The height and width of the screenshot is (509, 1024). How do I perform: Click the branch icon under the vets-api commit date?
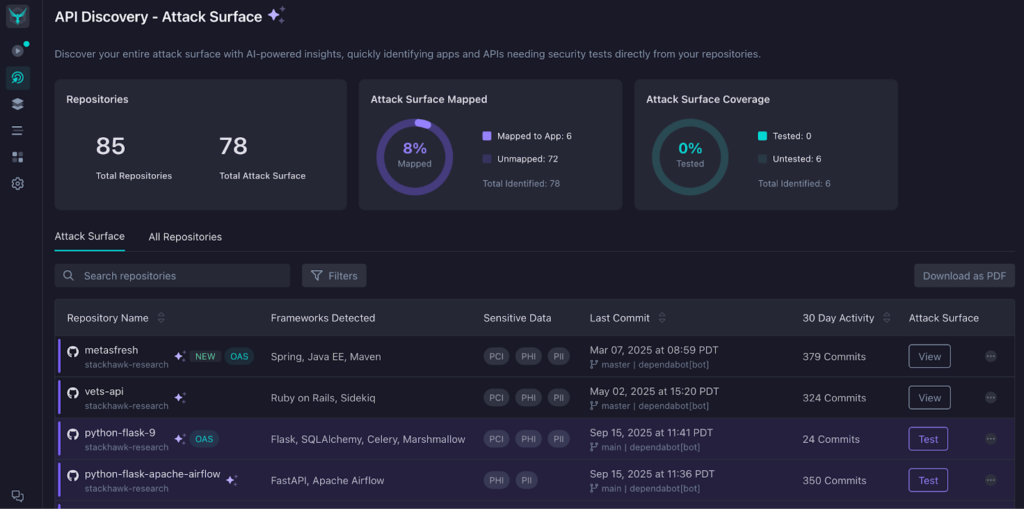[594, 406]
